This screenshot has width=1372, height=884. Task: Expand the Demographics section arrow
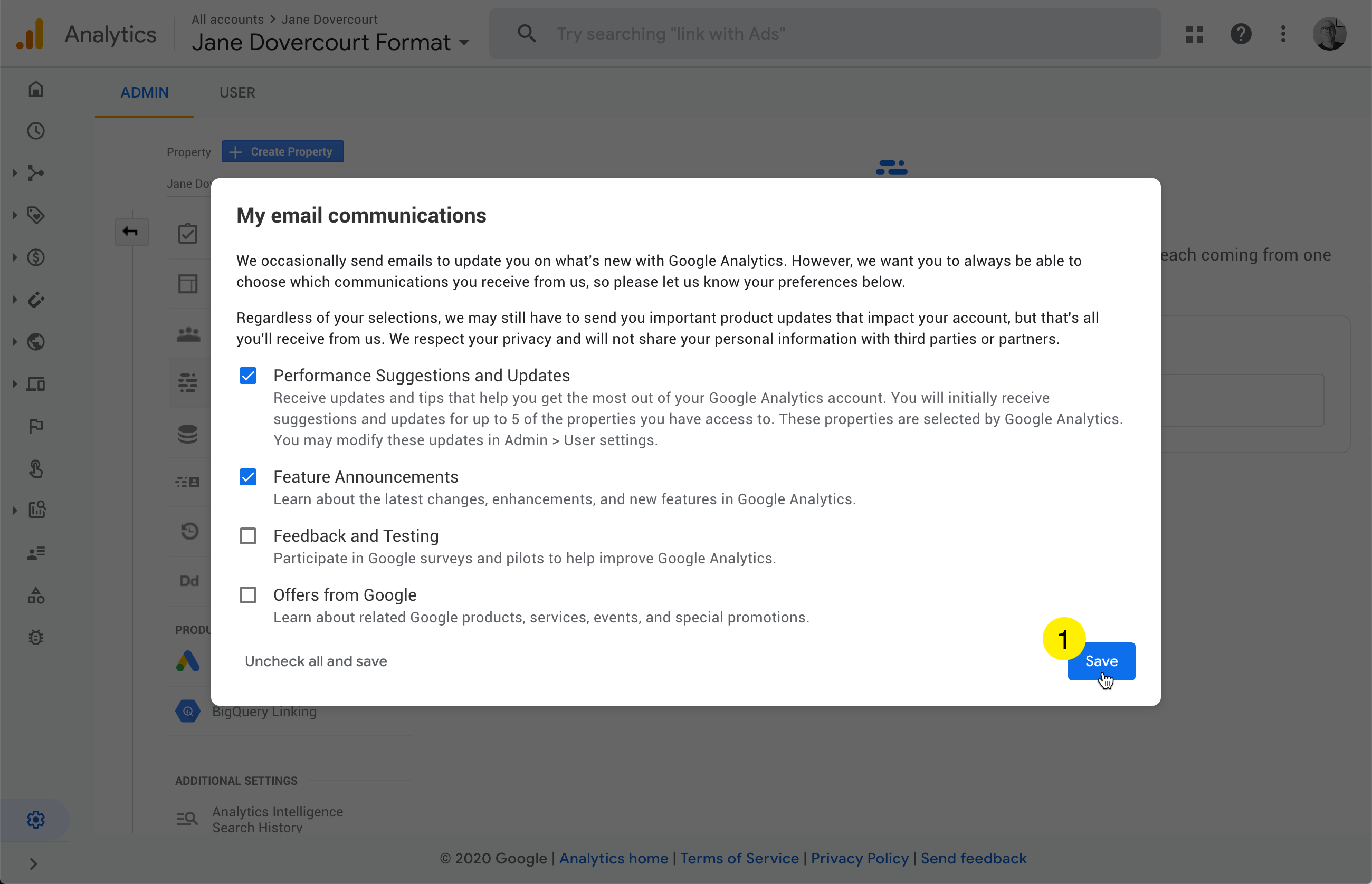[x=14, y=342]
